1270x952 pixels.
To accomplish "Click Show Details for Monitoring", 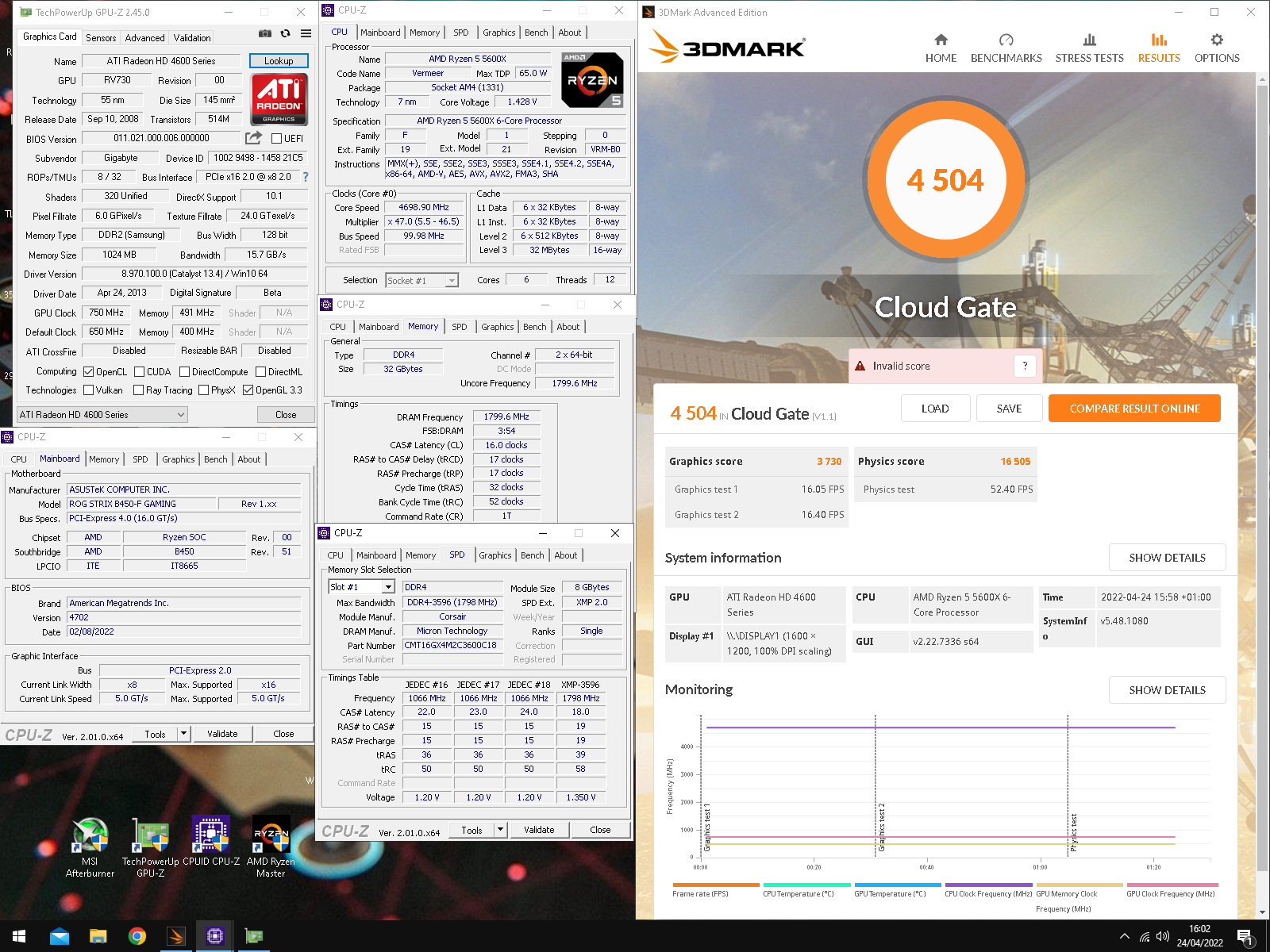I will point(1167,690).
